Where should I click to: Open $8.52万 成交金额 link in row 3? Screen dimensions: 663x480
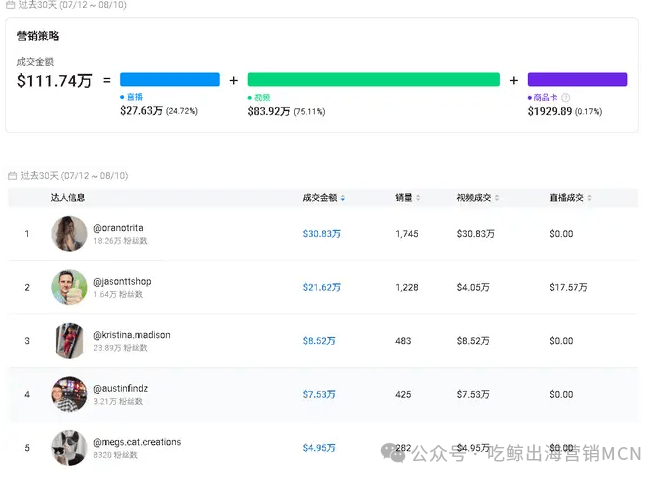click(319, 341)
